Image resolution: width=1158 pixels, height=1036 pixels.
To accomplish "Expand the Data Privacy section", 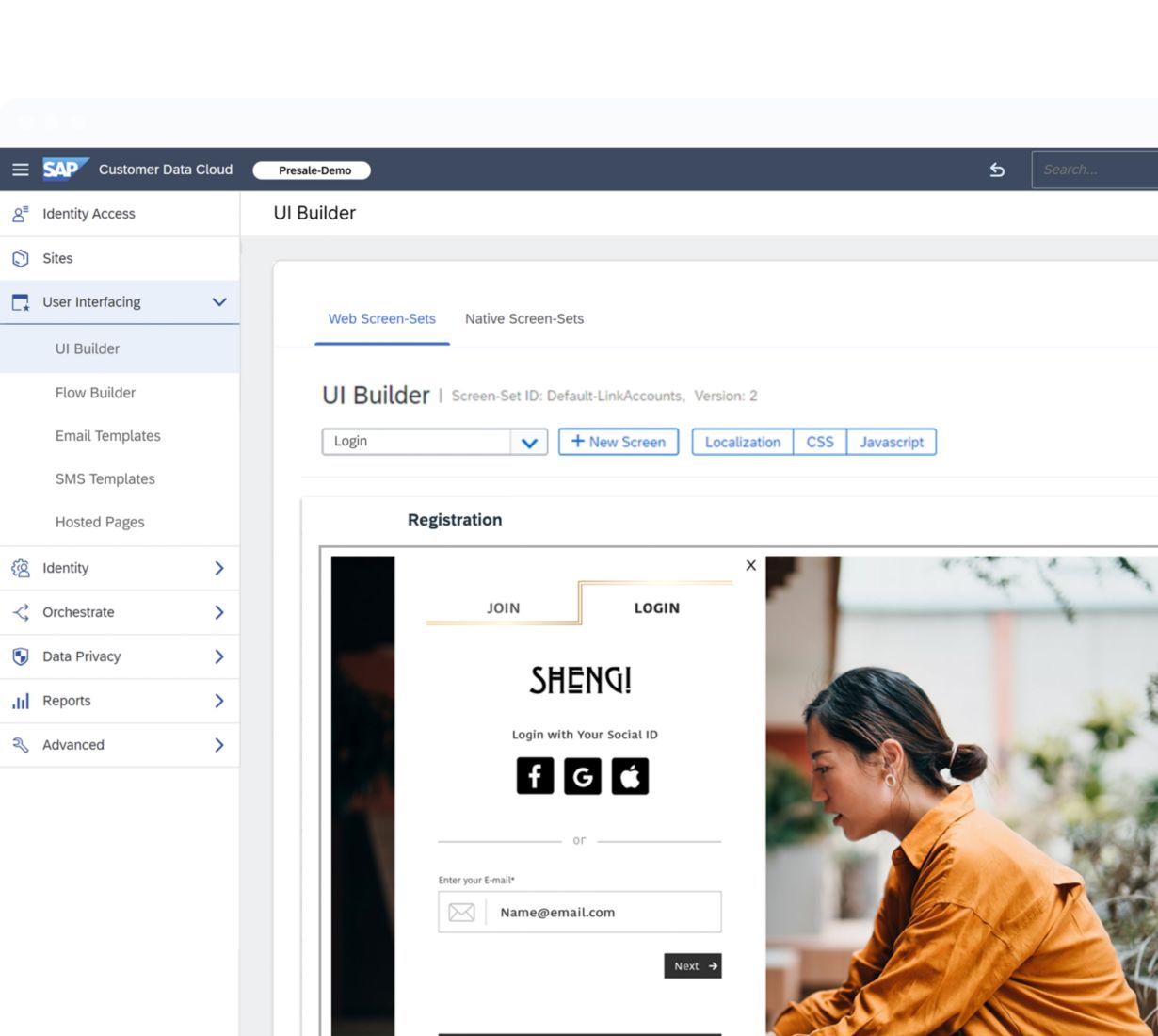I will (x=218, y=656).
